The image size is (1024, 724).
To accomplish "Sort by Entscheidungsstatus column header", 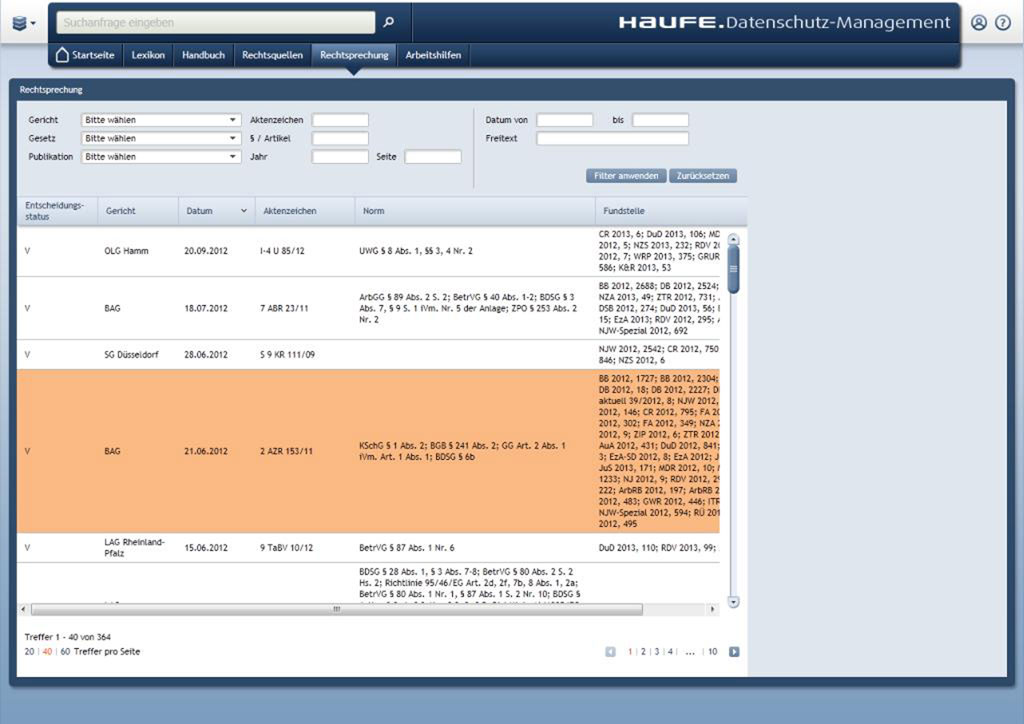I will (57, 211).
